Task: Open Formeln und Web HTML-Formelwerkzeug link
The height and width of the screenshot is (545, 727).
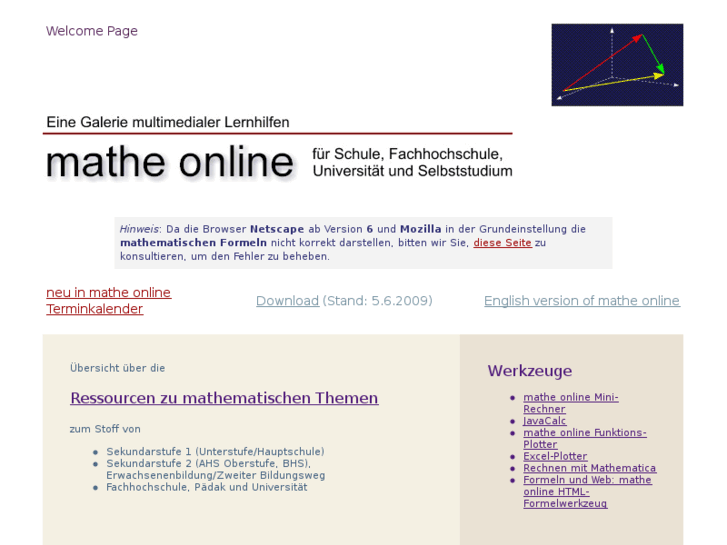Action: click(587, 492)
